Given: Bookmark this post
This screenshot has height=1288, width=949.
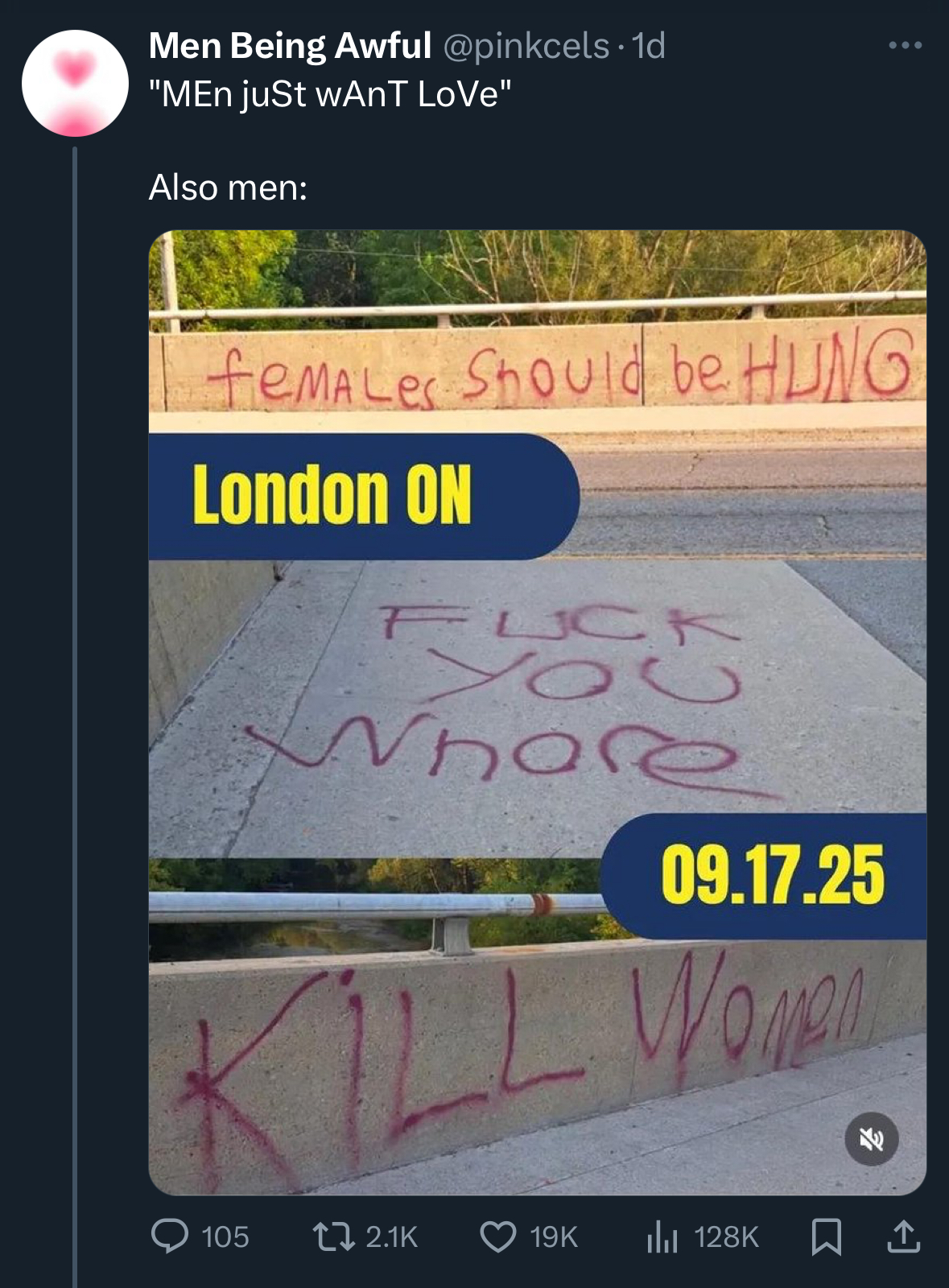Looking at the screenshot, I should tap(826, 1236).
